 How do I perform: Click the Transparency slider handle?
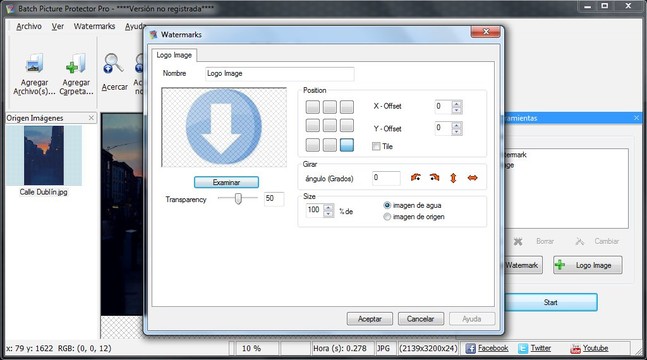tap(238, 199)
